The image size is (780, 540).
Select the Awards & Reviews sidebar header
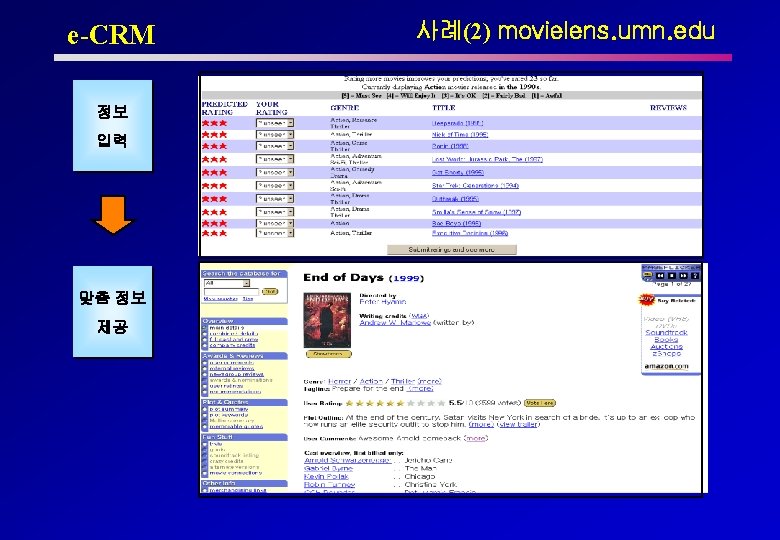[x=244, y=356]
